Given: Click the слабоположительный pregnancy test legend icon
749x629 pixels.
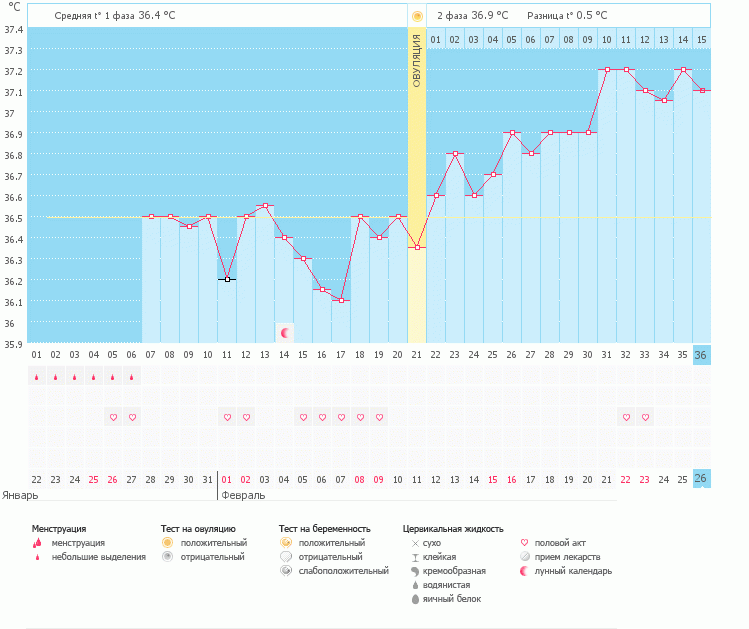Looking at the screenshot, I should point(286,571).
